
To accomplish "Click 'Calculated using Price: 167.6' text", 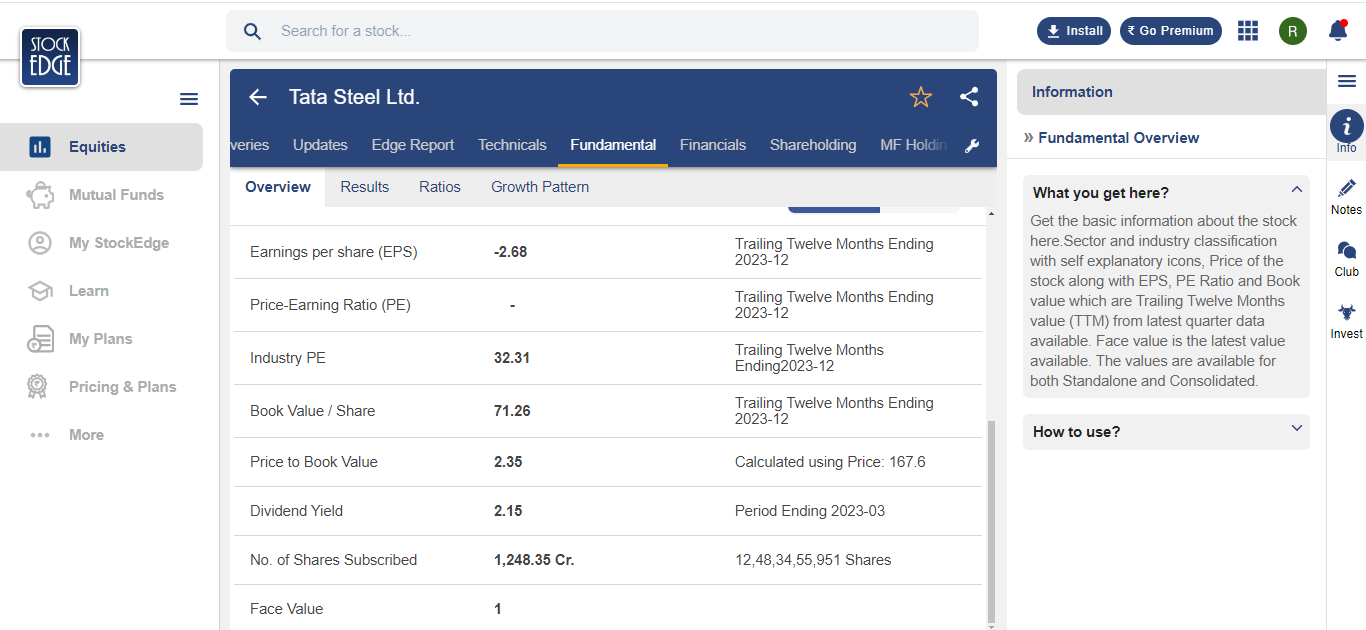I will (830, 462).
